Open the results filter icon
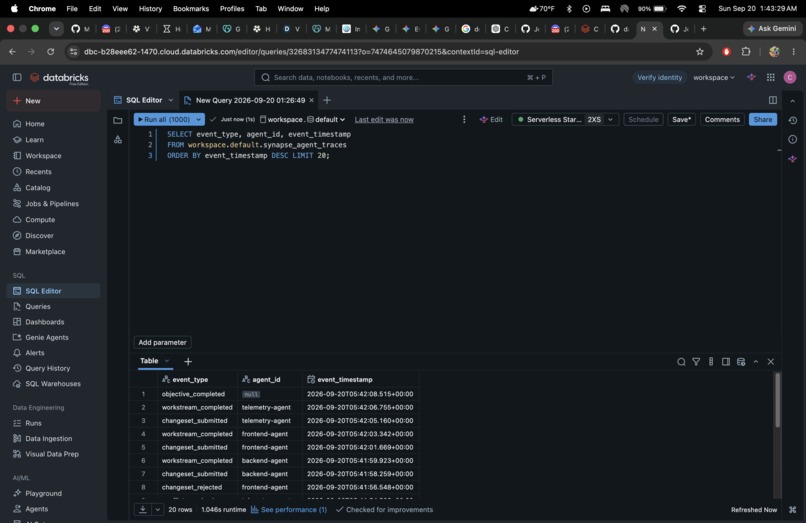The height and width of the screenshot is (523, 806). pos(696,362)
